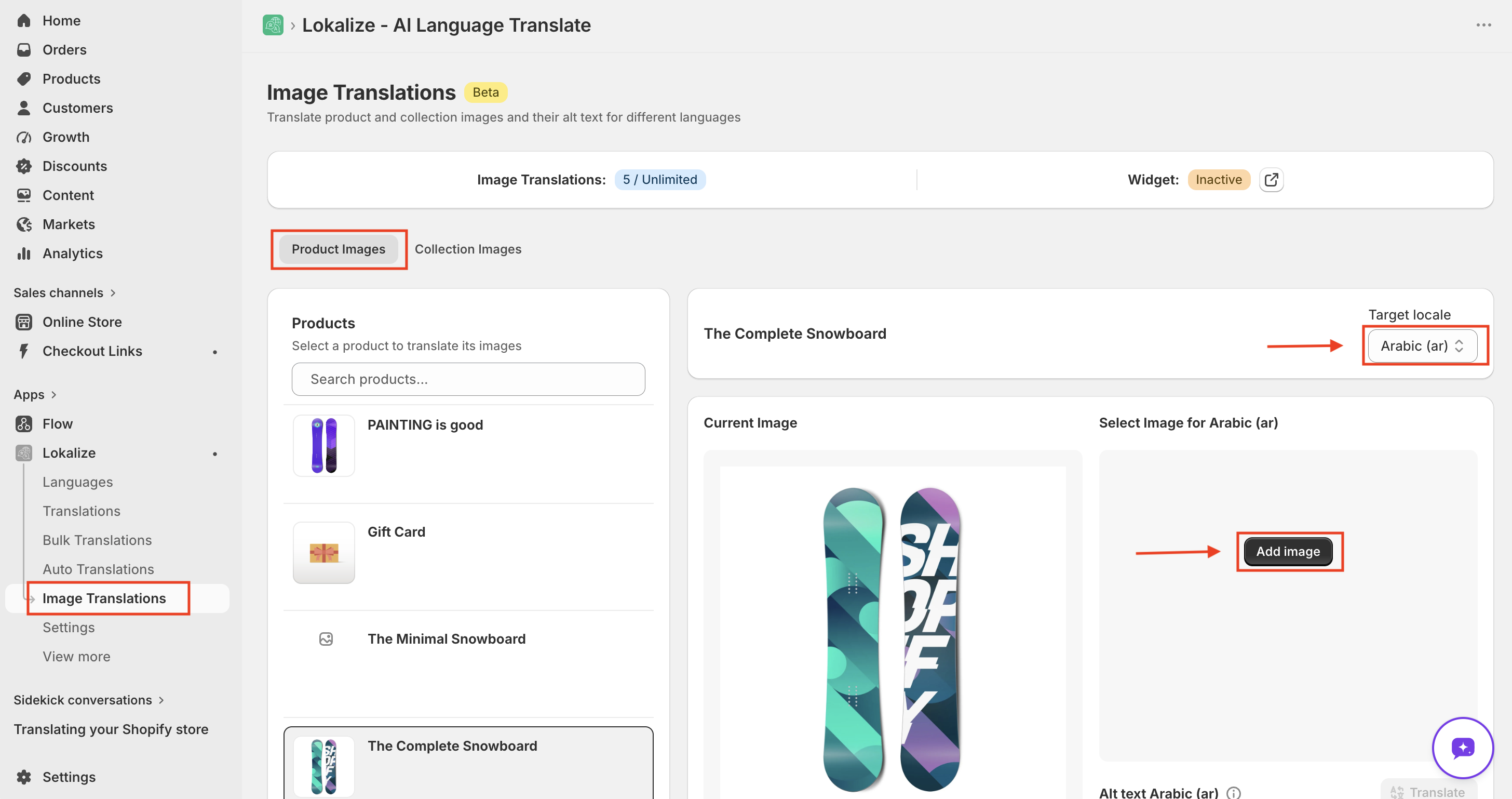Open Auto Translations page
The width and height of the screenshot is (1512, 799).
point(98,569)
